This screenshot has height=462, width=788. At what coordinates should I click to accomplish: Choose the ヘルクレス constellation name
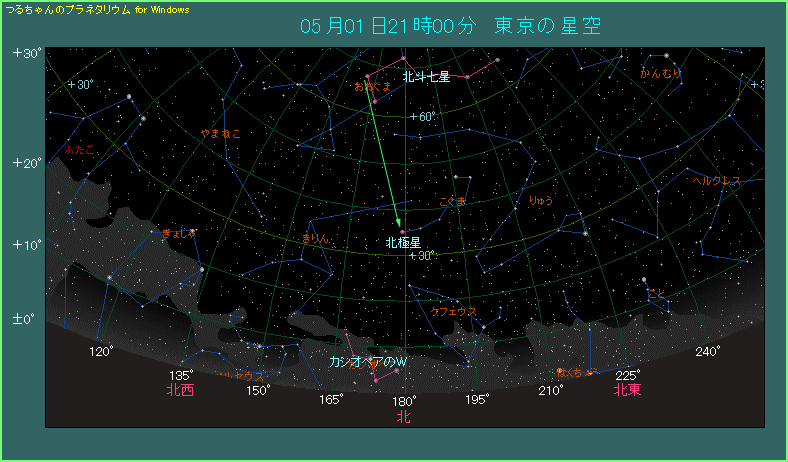716,181
